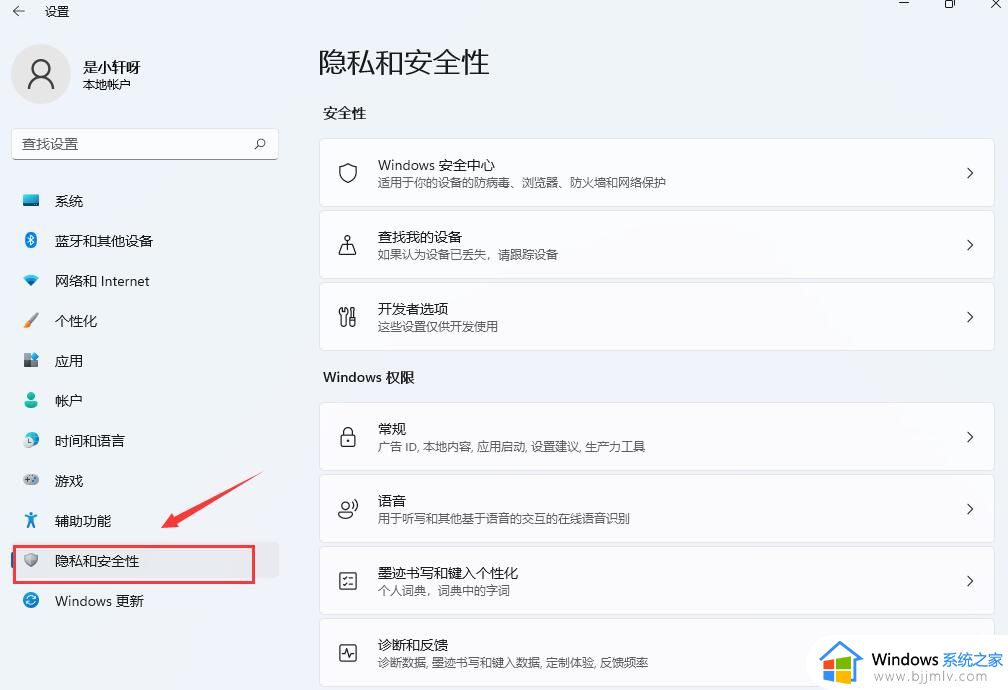Open Windows 安全中心 settings
Screen dimensions: 1008x690
coord(656,172)
